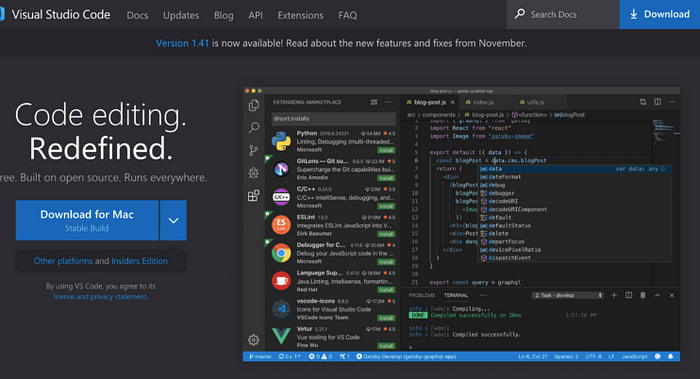The width and height of the screenshot is (700, 379).
Task: Maximize panel with the up chevron
Action: (657, 295)
